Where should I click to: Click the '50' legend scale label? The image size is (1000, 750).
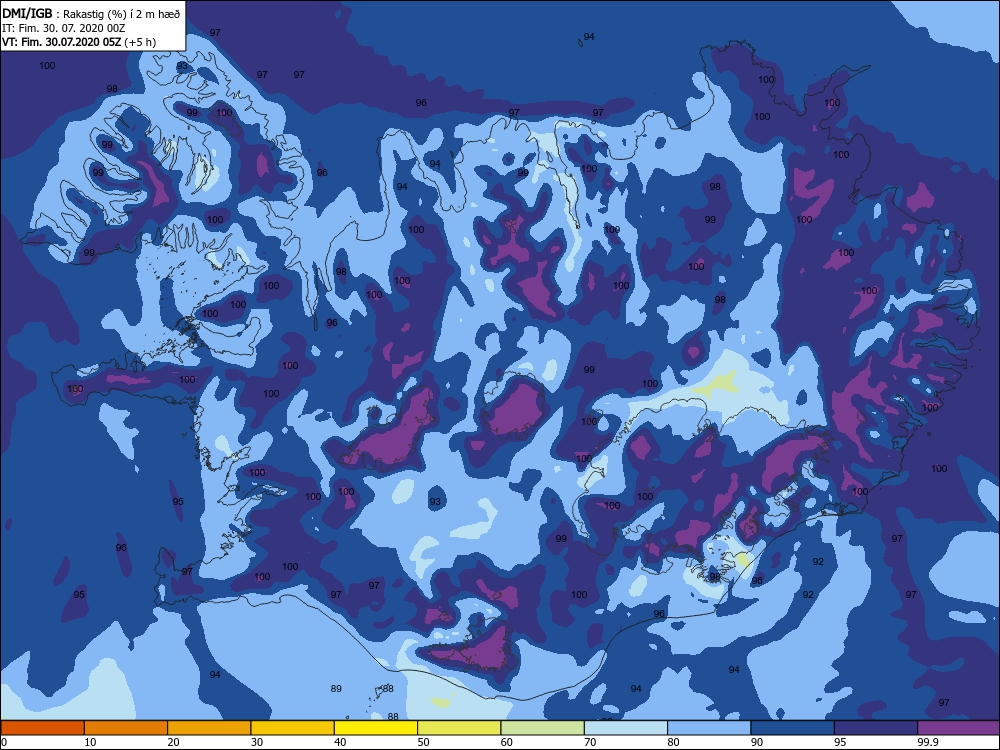click(x=423, y=742)
